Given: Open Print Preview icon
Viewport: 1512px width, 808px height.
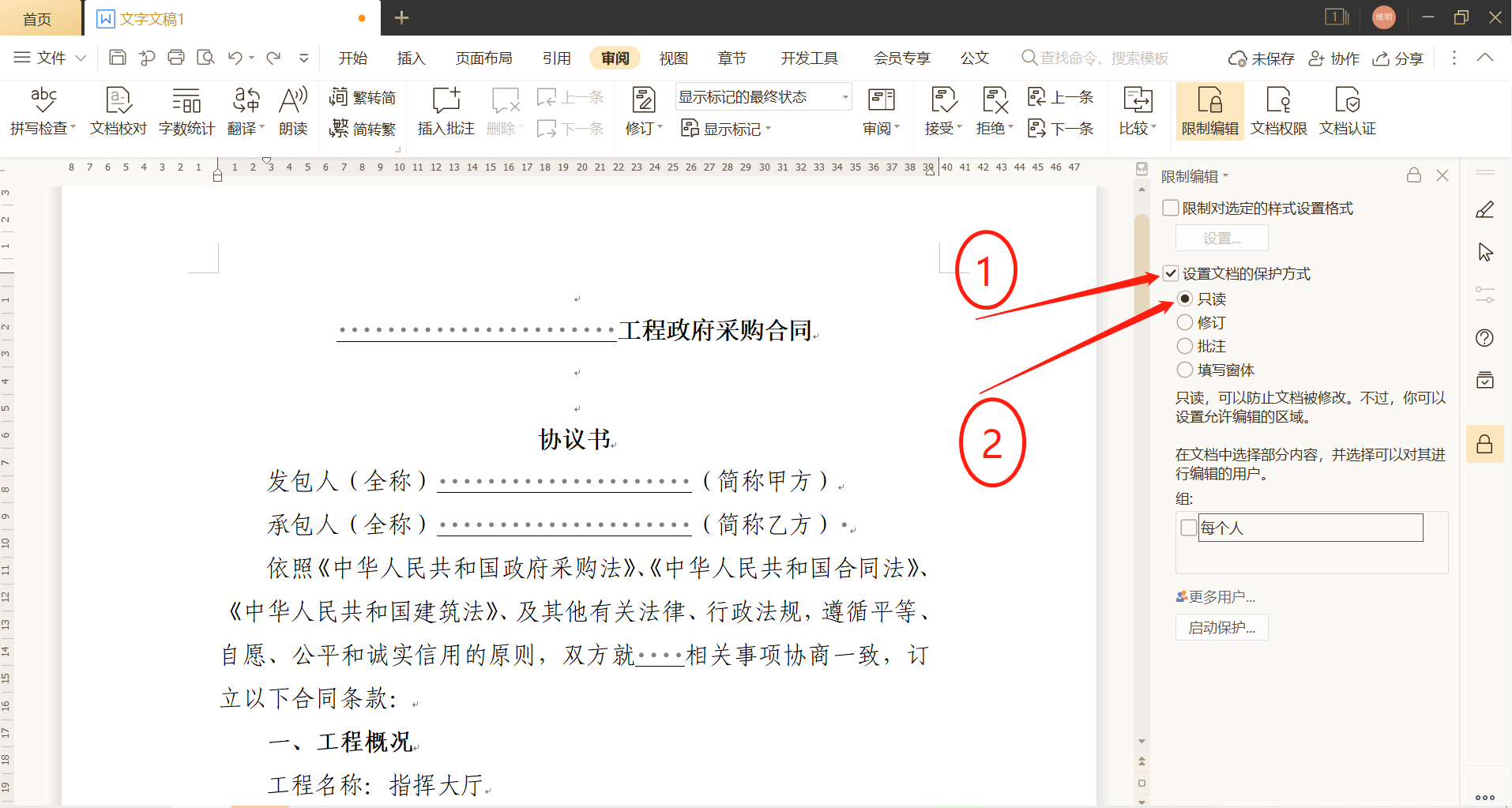Looking at the screenshot, I should tap(205, 58).
